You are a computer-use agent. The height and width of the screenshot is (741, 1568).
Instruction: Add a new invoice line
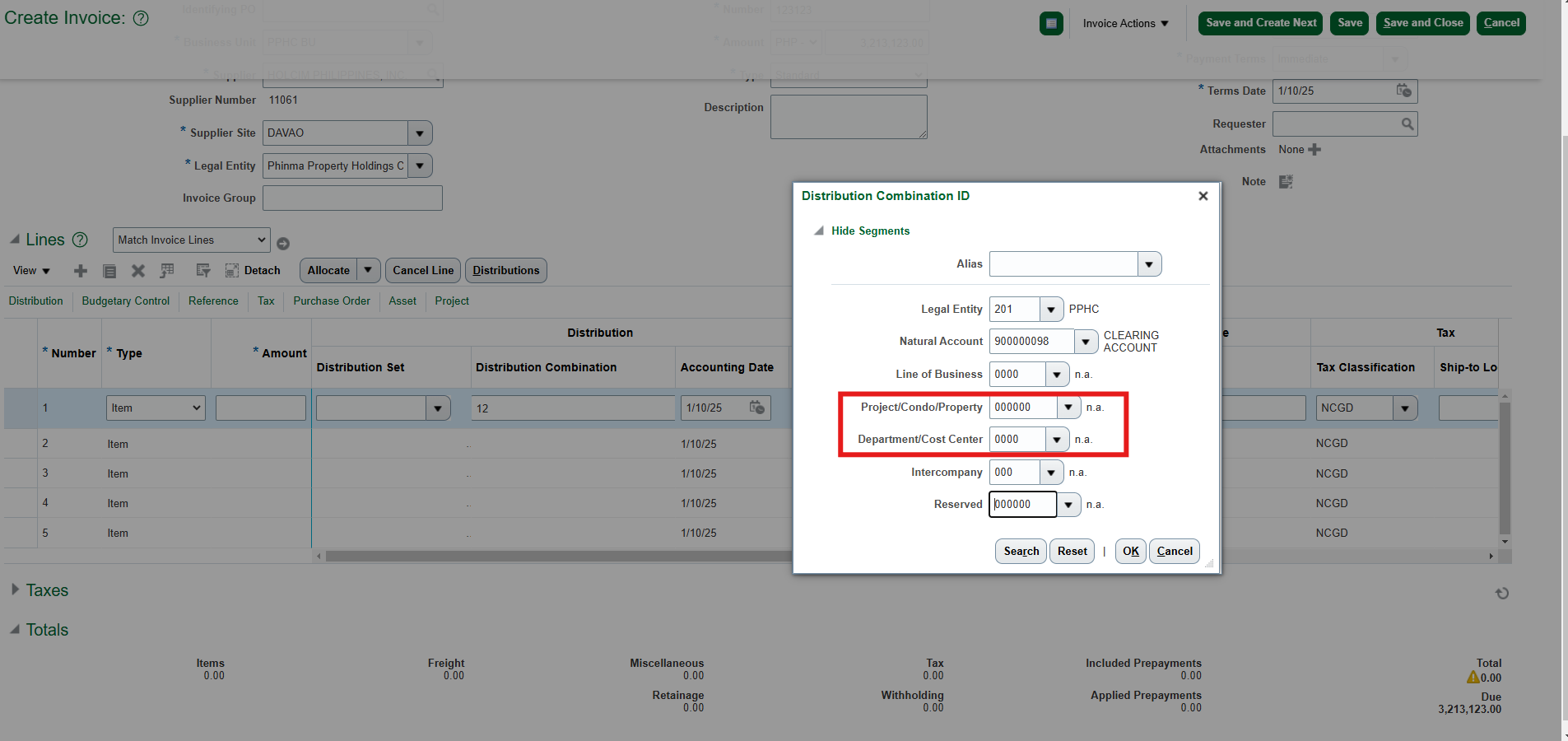coord(81,271)
